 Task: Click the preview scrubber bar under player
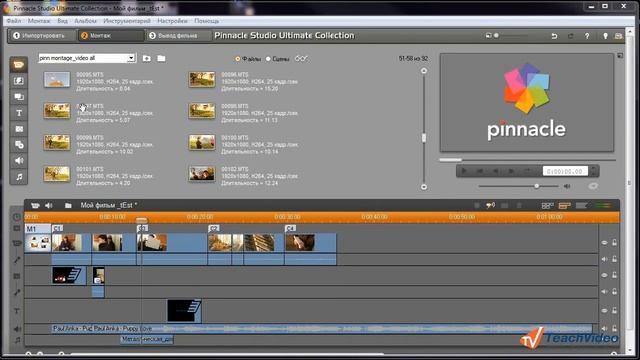[527, 160]
